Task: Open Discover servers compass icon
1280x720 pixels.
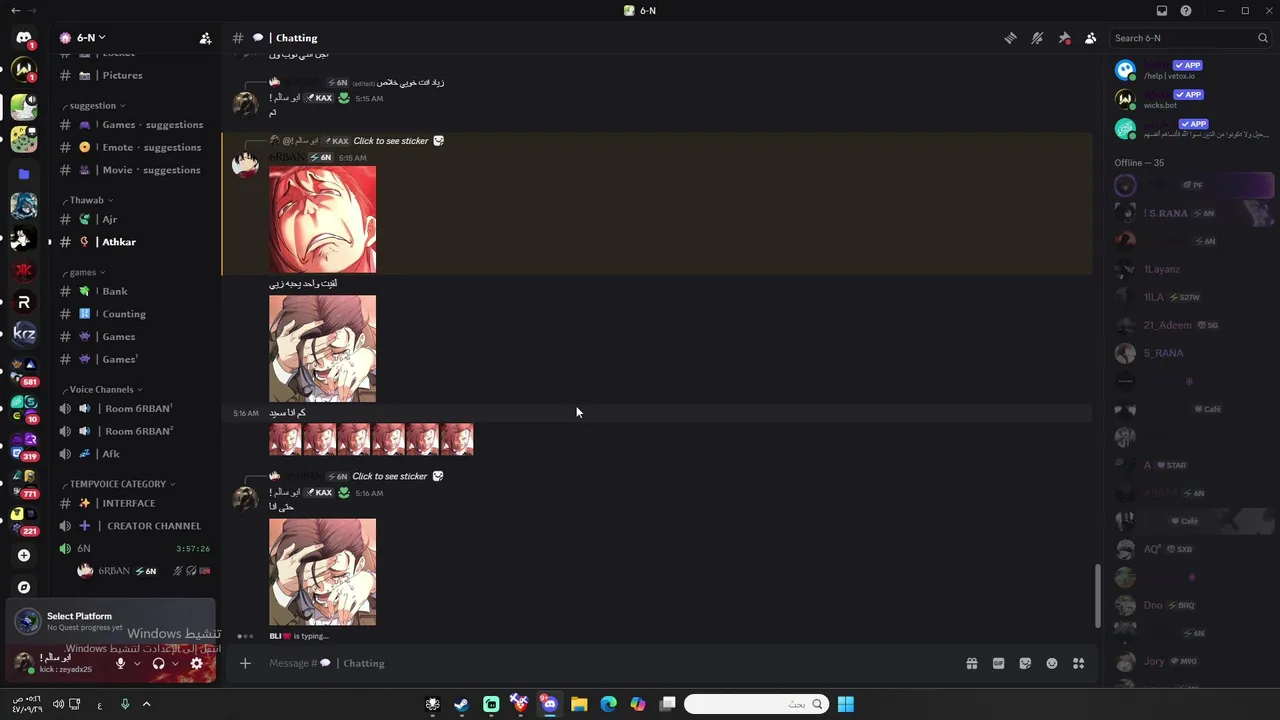Action: point(24,587)
